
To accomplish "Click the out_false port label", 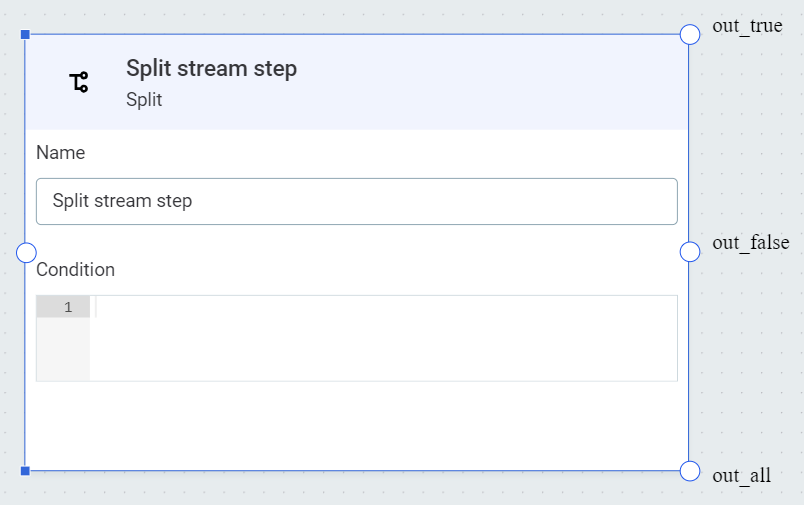I will [x=750, y=243].
